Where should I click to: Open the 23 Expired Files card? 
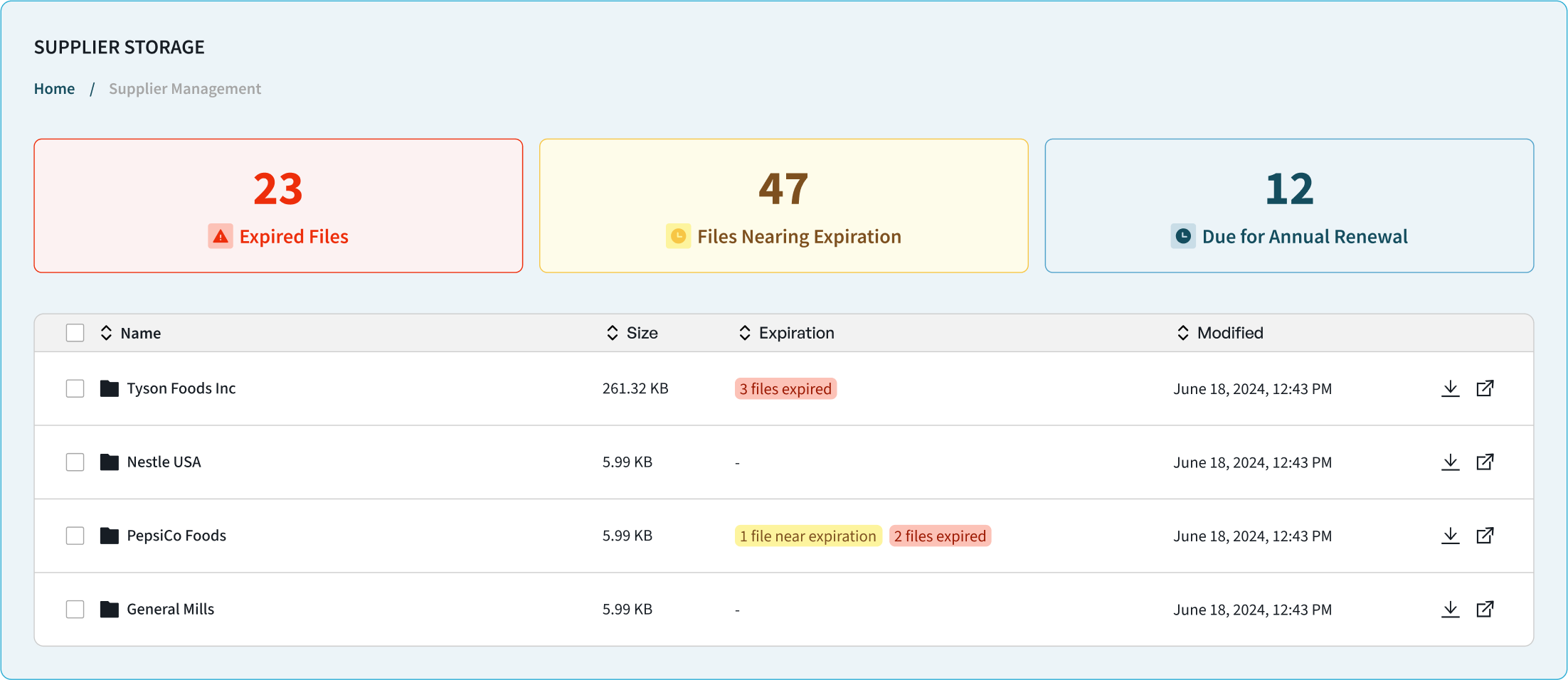point(278,206)
